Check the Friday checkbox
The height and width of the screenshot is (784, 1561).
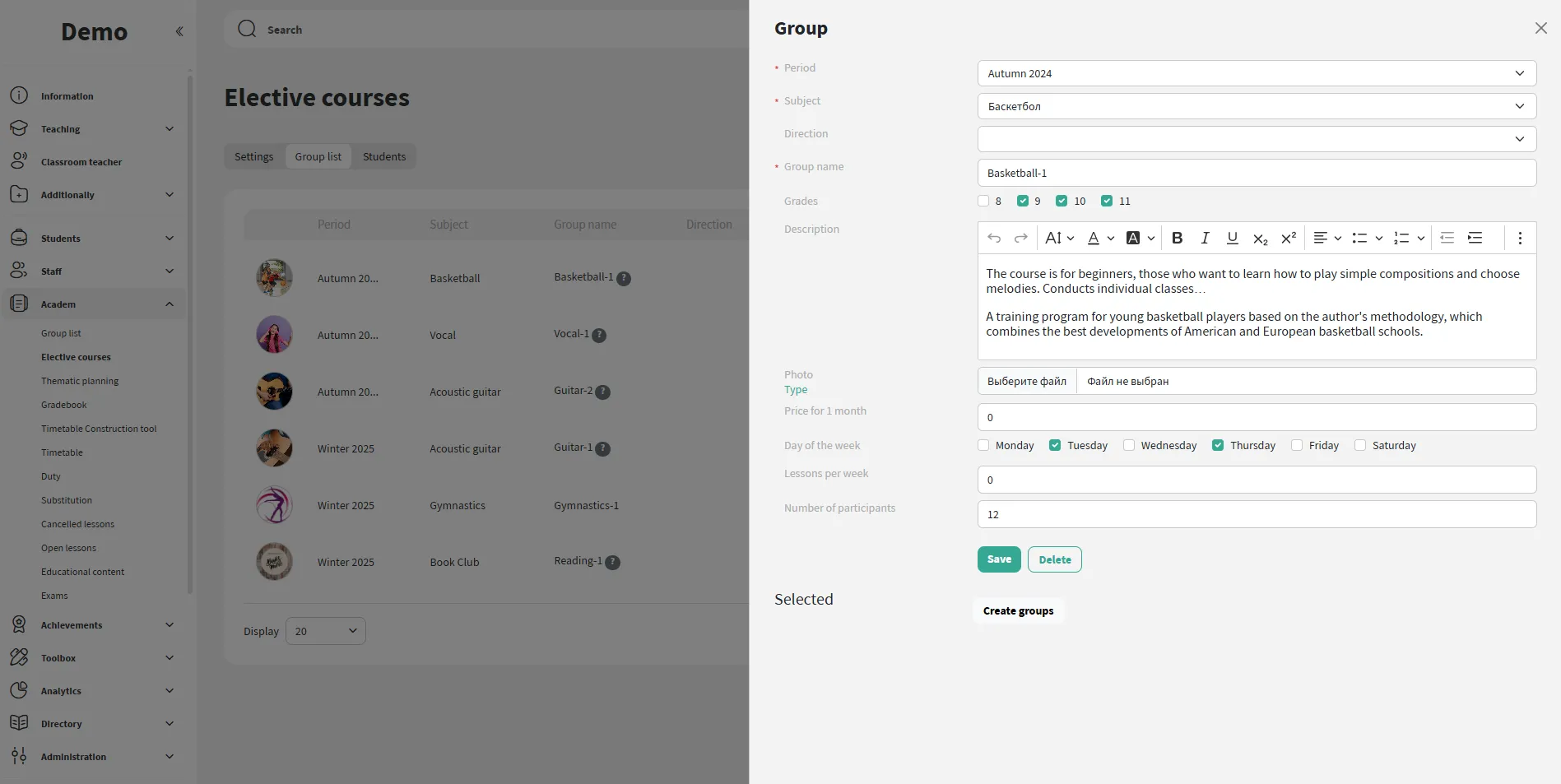click(x=1297, y=445)
